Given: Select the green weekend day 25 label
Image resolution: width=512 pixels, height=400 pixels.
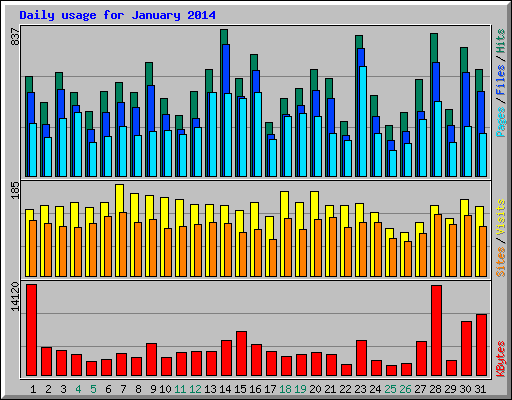Looking at the screenshot, I should click(390, 389).
